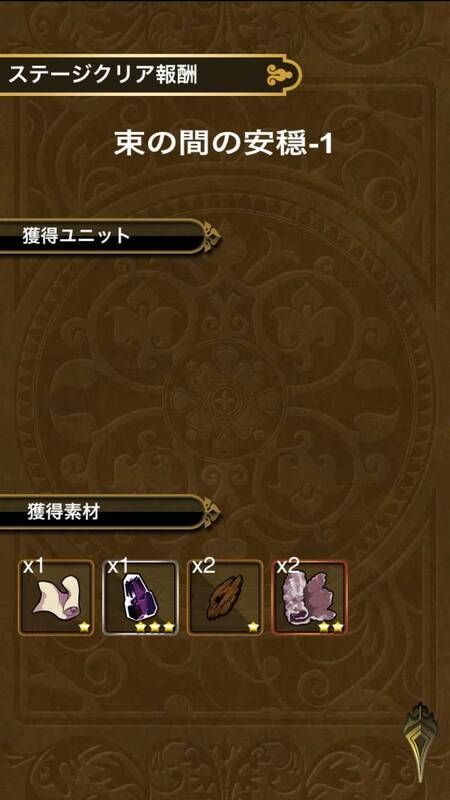Screen dimensions: 450x800
Task: Click the ステージクリア報酬 header text
Action: (103, 76)
